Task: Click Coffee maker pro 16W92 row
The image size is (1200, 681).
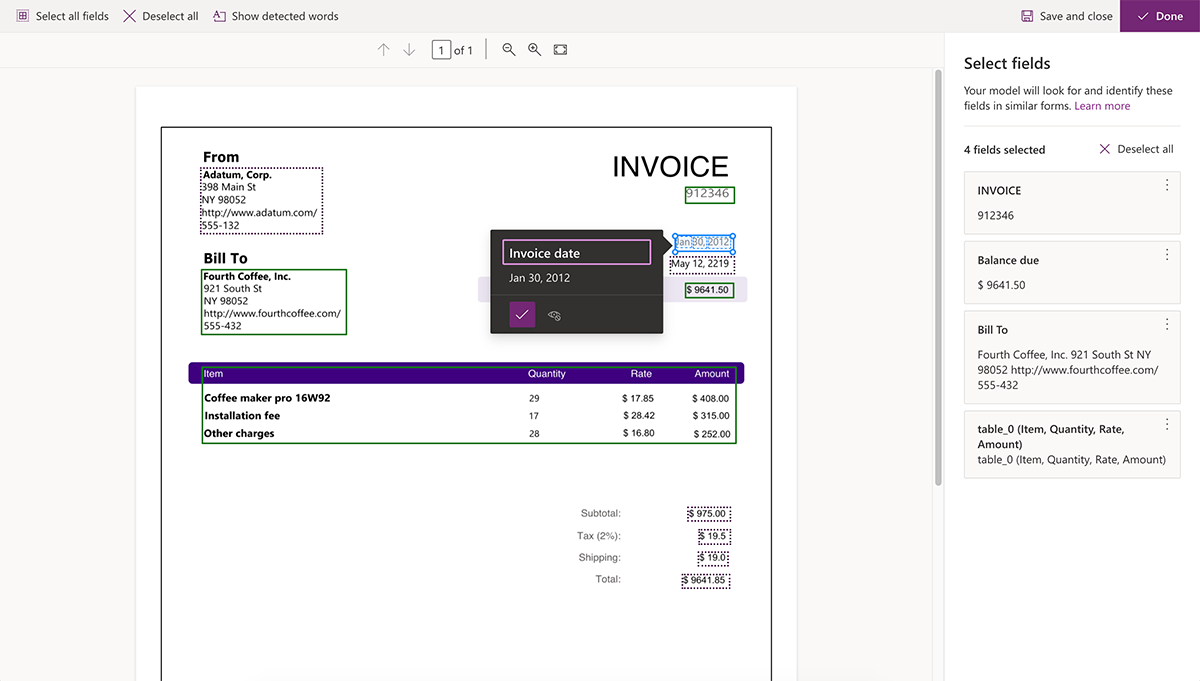Action: (468, 398)
